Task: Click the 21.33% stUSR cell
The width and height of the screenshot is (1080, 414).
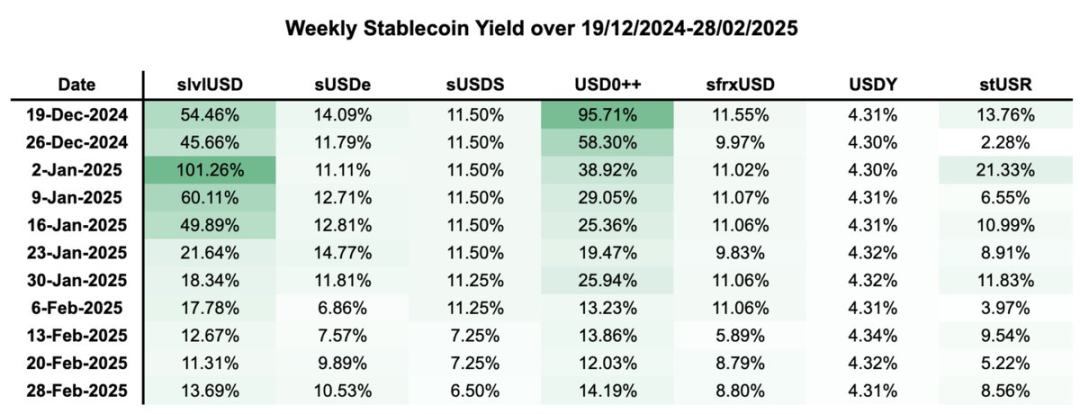Action: click(1006, 170)
